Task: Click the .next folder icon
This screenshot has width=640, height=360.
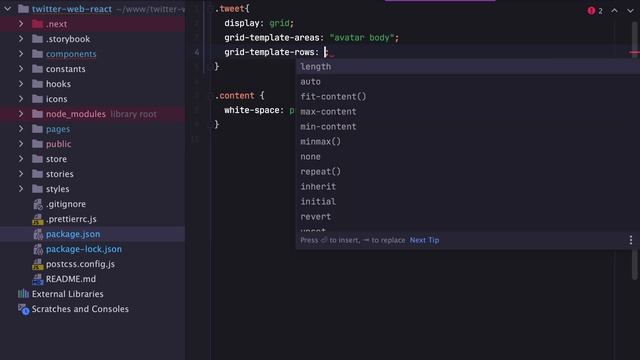Action: pos(37,24)
